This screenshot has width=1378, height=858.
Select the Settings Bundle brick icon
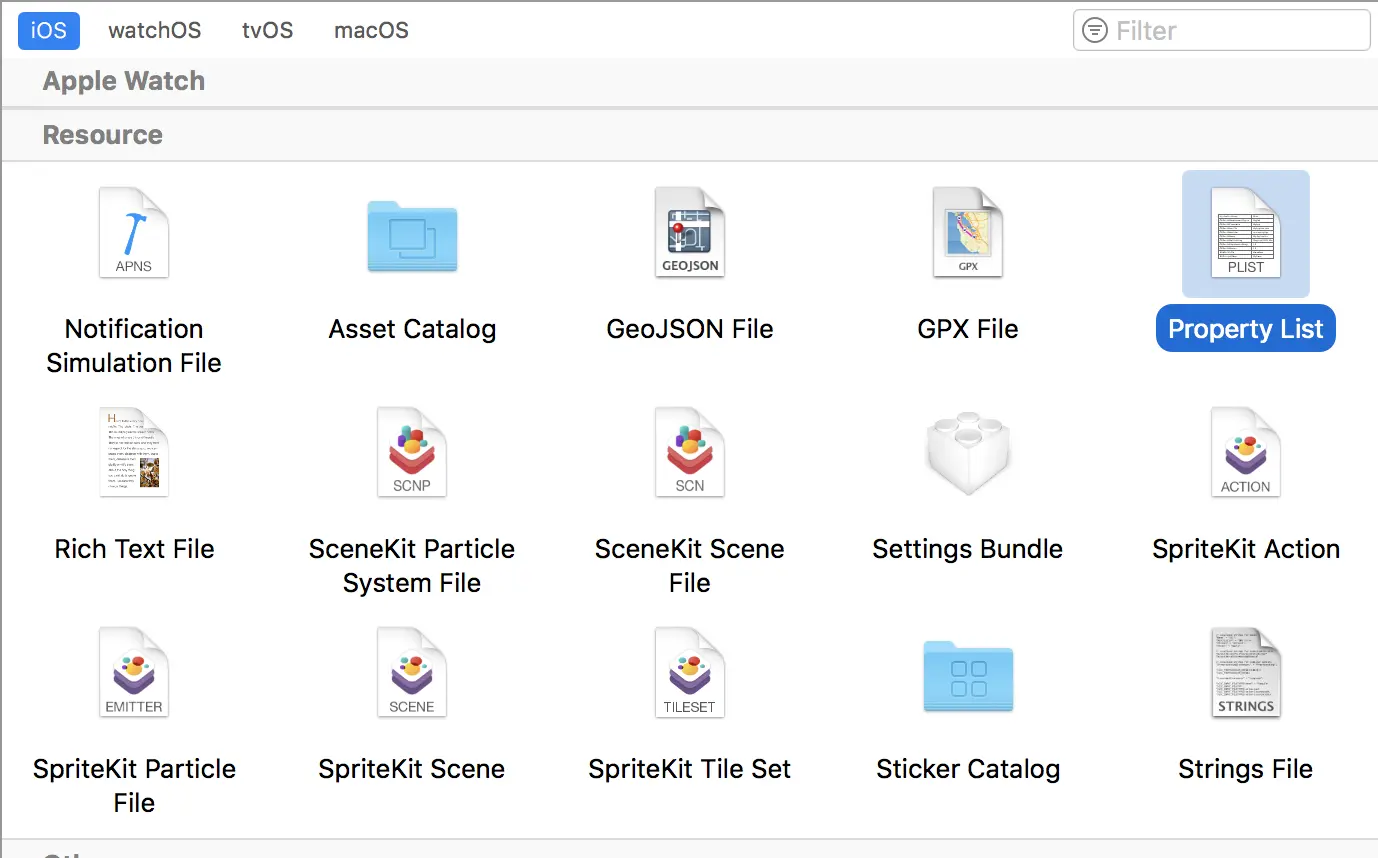point(968,453)
